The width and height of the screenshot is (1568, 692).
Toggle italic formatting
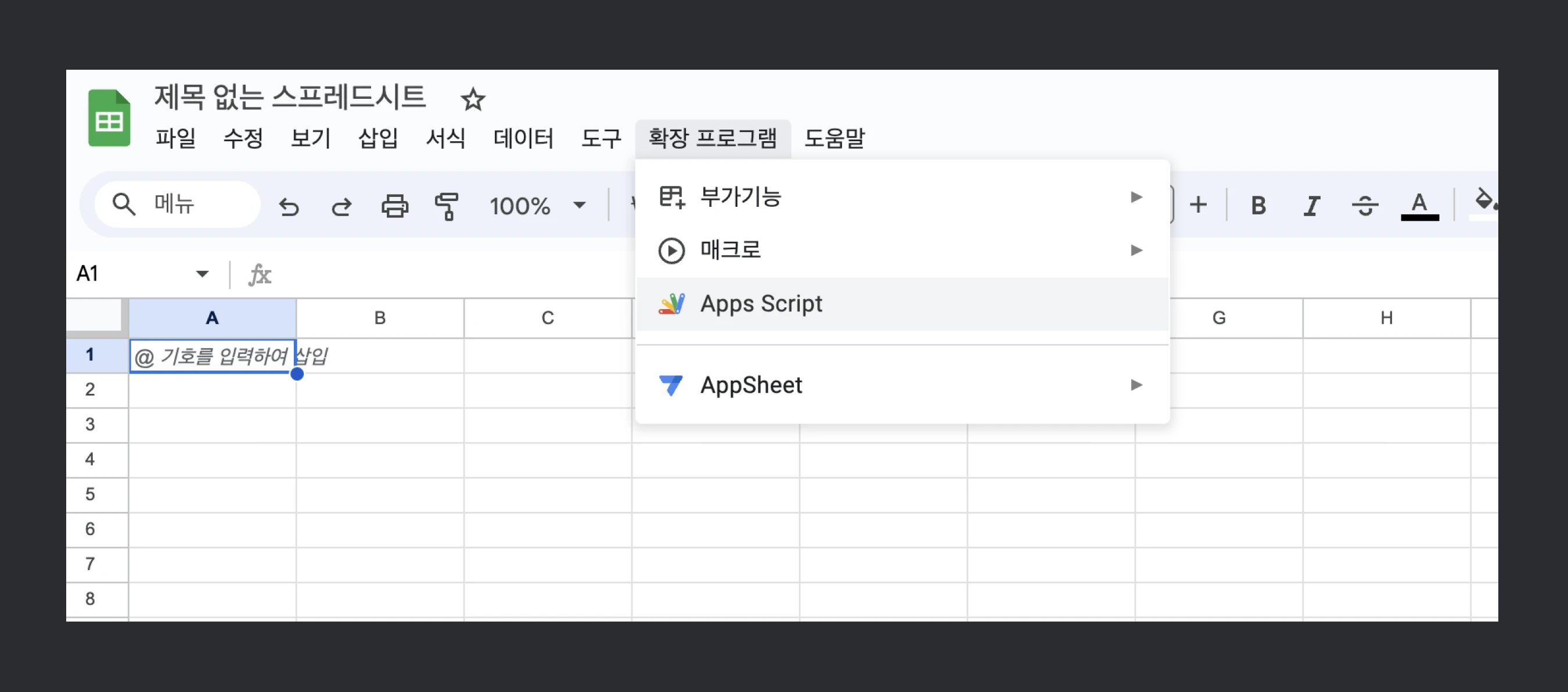tap(1311, 206)
